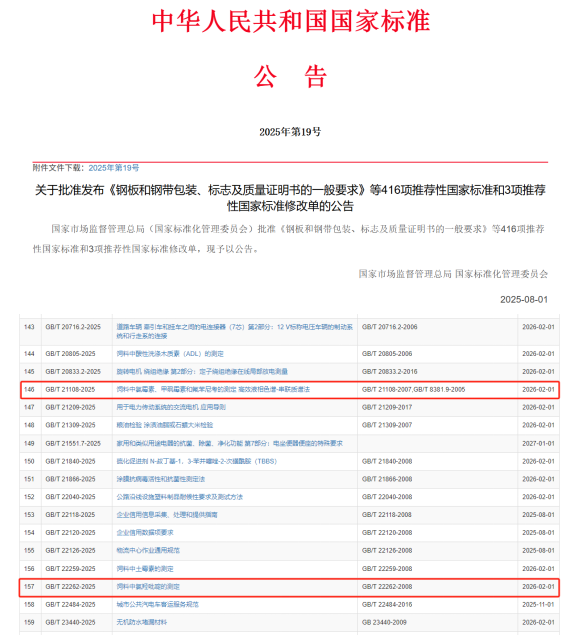The height and width of the screenshot is (640, 579).
Task: Select the date 2026-02-01 in row 146
Action: [x=538, y=389]
